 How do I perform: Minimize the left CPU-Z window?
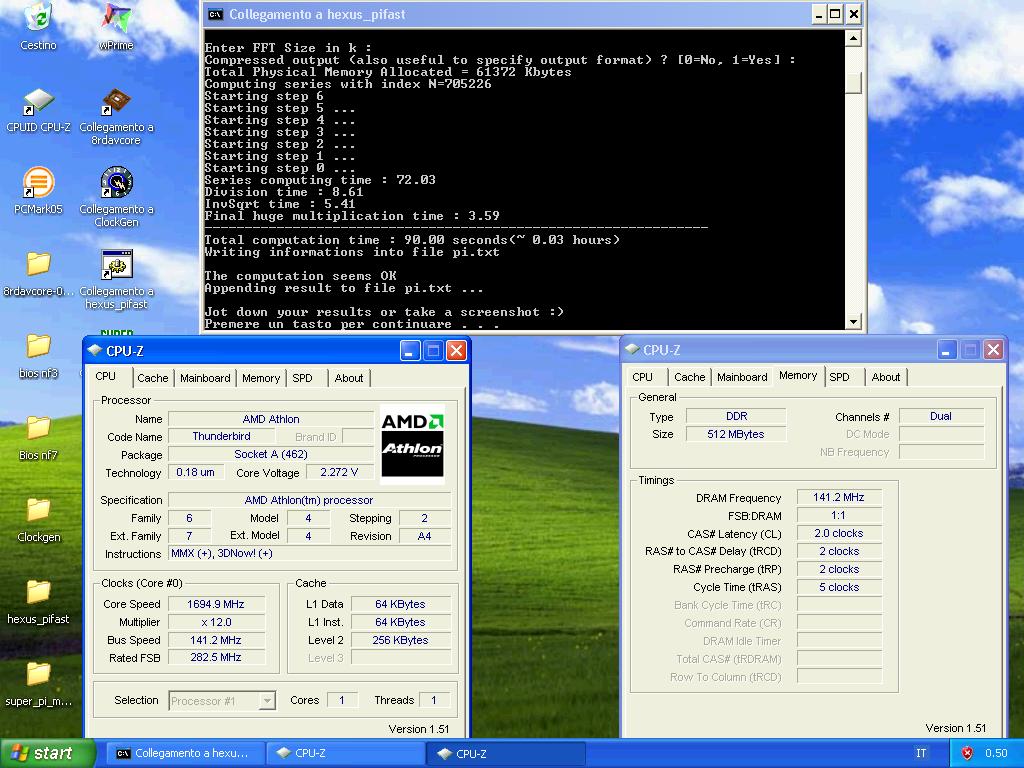409,351
